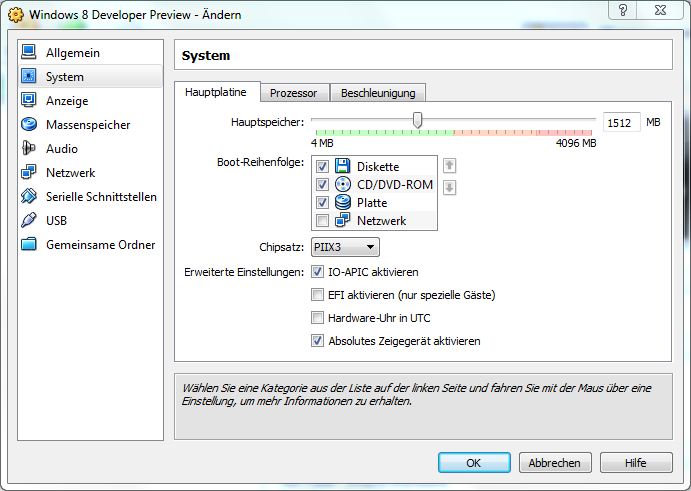Open the Serielle Schnittstellen category
Screen dimensions: 691x491
[90, 196]
